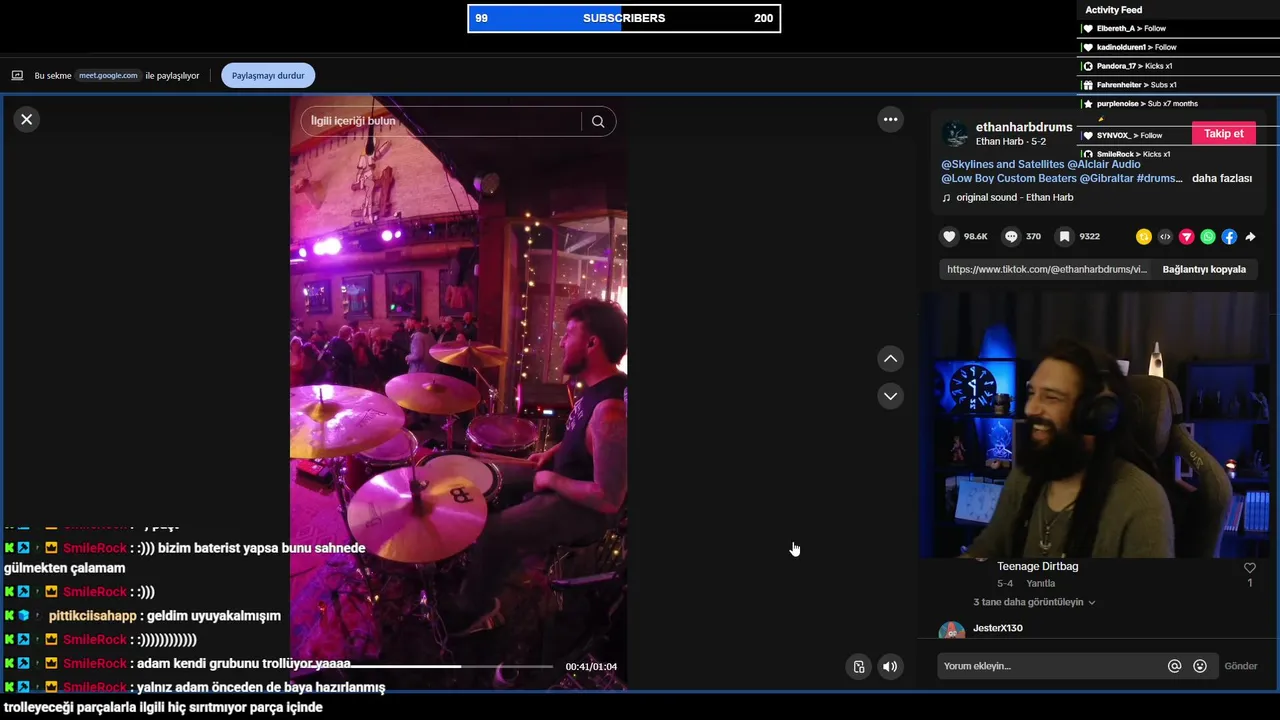The height and width of the screenshot is (720, 1280).
Task: Click @Low Boy Custom Beaters mention
Action: [1008, 178]
